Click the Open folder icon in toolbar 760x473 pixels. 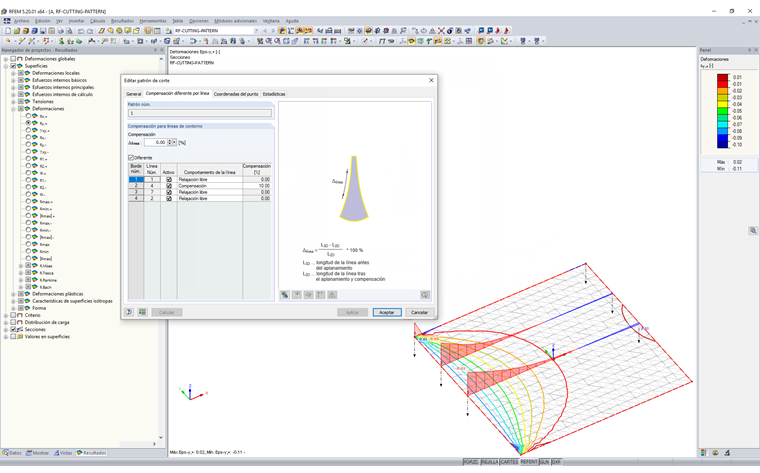[x=16, y=31]
